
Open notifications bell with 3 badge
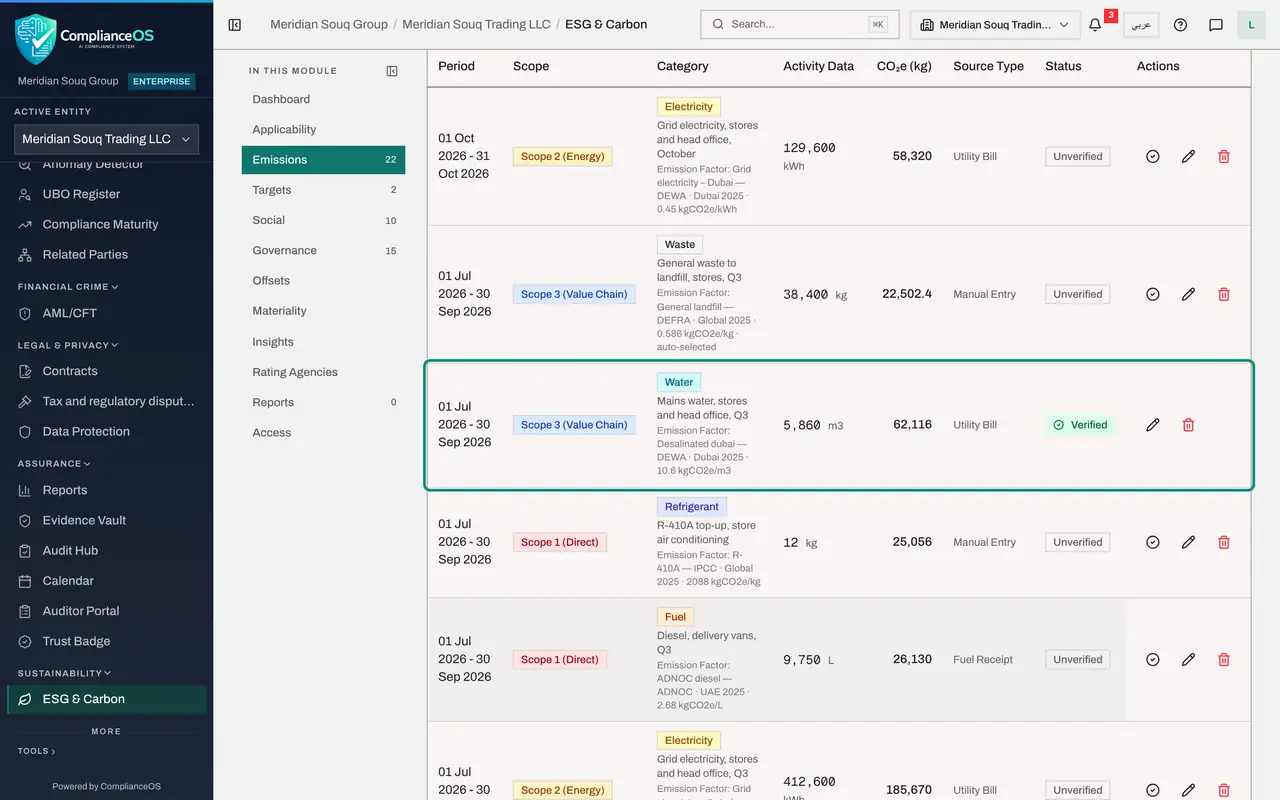pyautogui.click(x=1095, y=25)
